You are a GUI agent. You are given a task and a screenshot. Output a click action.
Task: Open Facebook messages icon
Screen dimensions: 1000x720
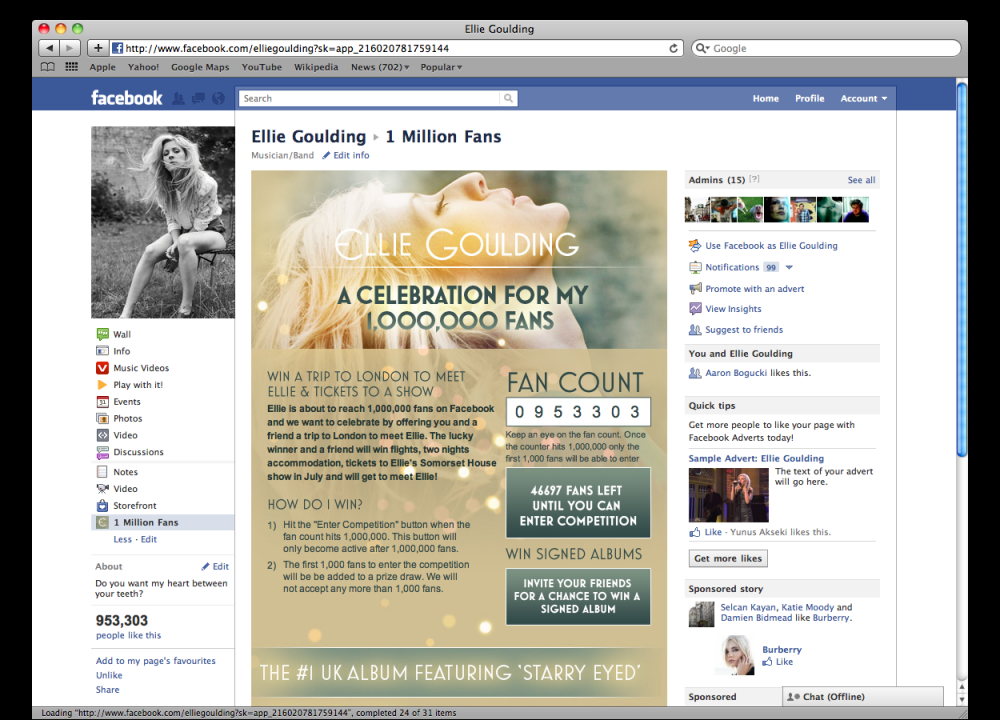coord(198,98)
